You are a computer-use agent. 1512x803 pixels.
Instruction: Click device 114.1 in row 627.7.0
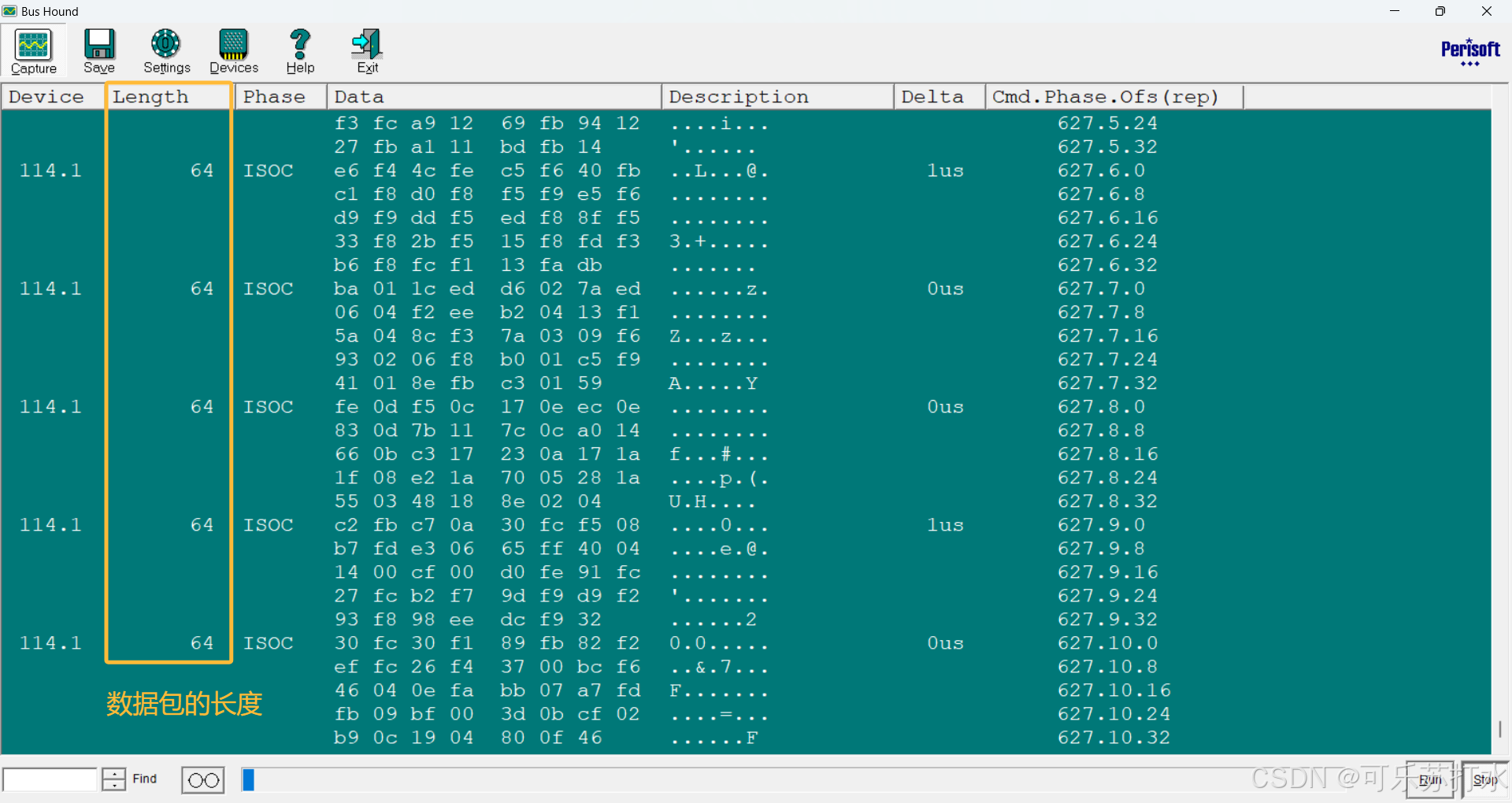50,288
